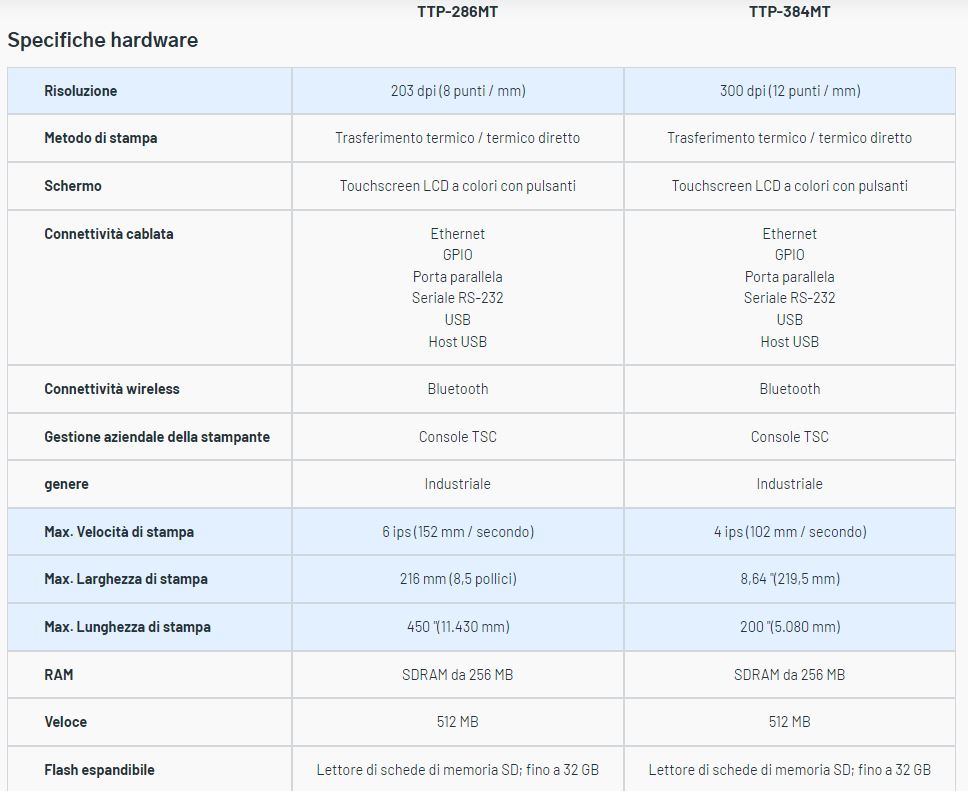Select the Risoluzione row label
968x791 pixels.
click(81, 91)
